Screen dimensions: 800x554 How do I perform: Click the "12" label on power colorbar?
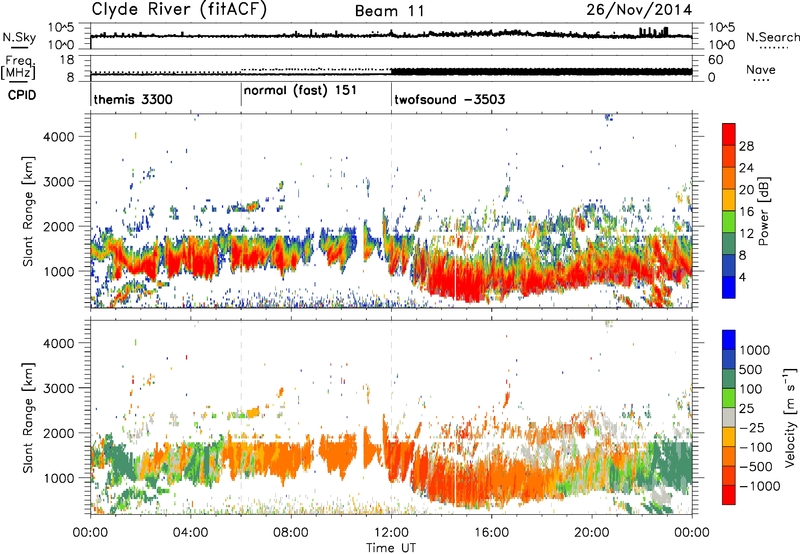click(x=746, y=234)
